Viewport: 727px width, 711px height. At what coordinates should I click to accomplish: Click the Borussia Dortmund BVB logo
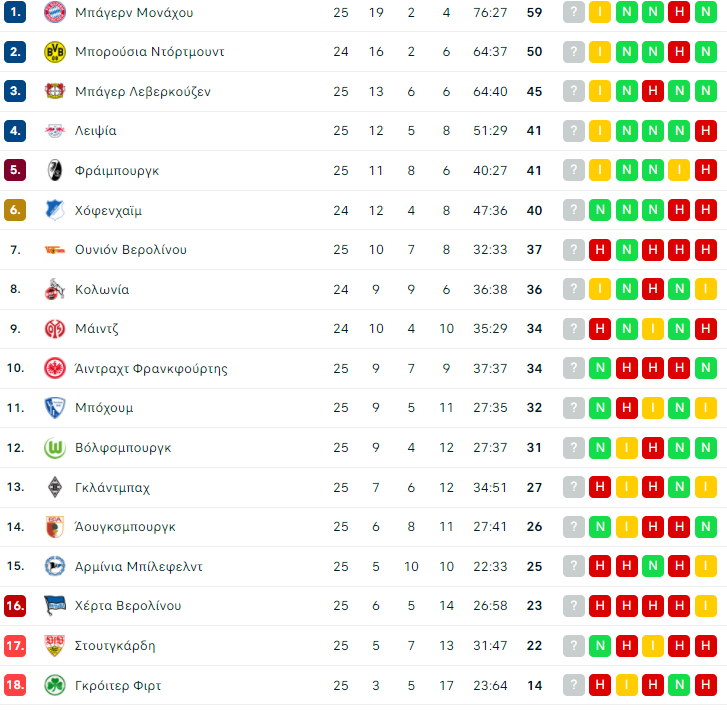tap(55, 51)
